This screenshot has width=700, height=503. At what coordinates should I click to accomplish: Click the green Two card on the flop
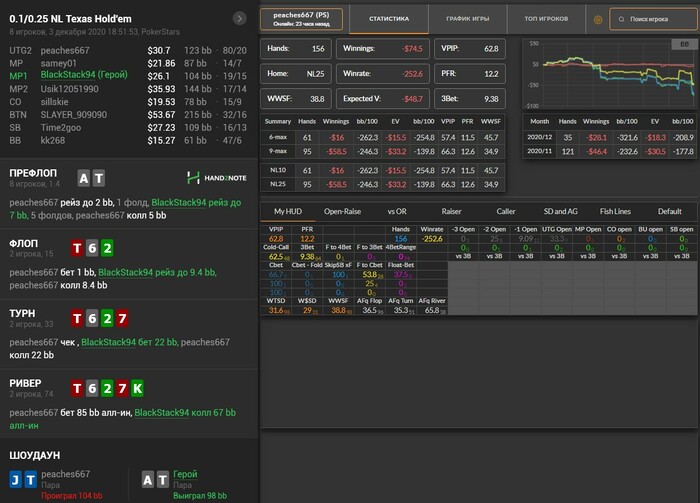[x=107, y=248]
